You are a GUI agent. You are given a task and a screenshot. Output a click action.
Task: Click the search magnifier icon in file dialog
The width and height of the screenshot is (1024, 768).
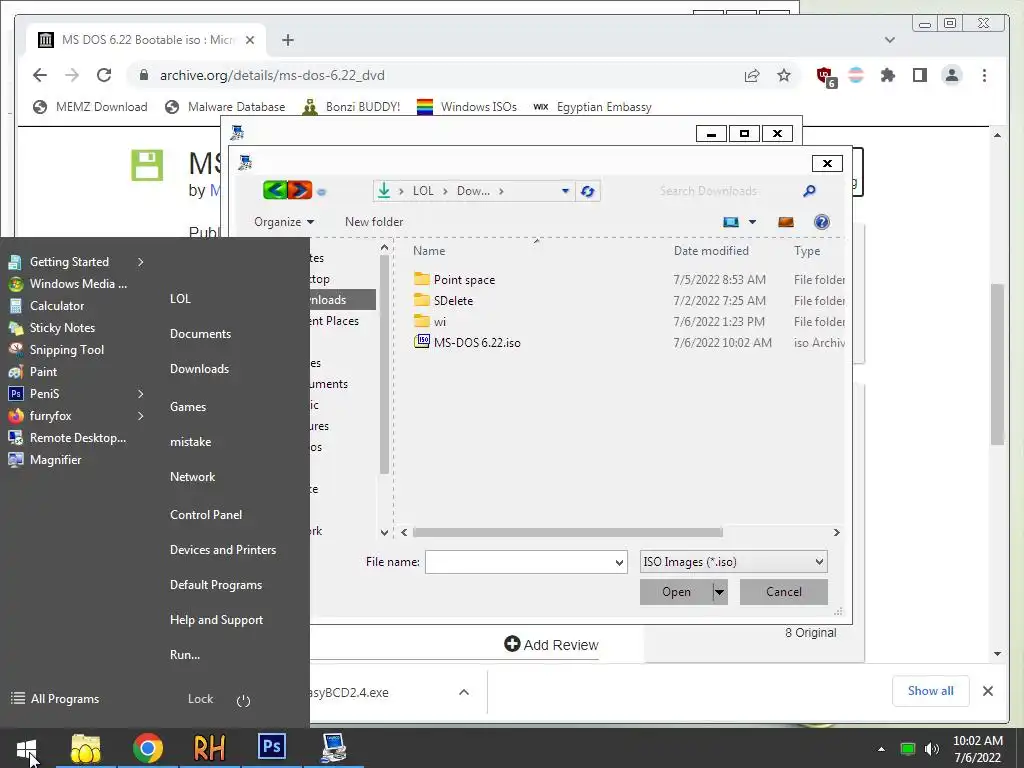(809, 191)
